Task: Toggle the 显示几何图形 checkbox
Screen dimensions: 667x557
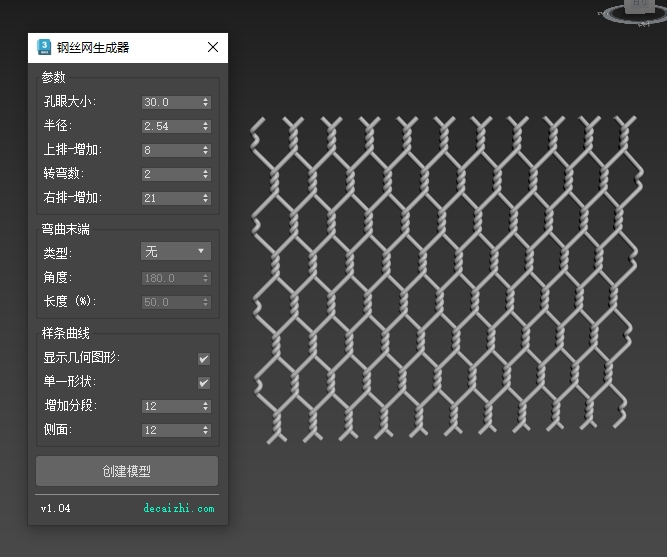Action: [204, 358]
